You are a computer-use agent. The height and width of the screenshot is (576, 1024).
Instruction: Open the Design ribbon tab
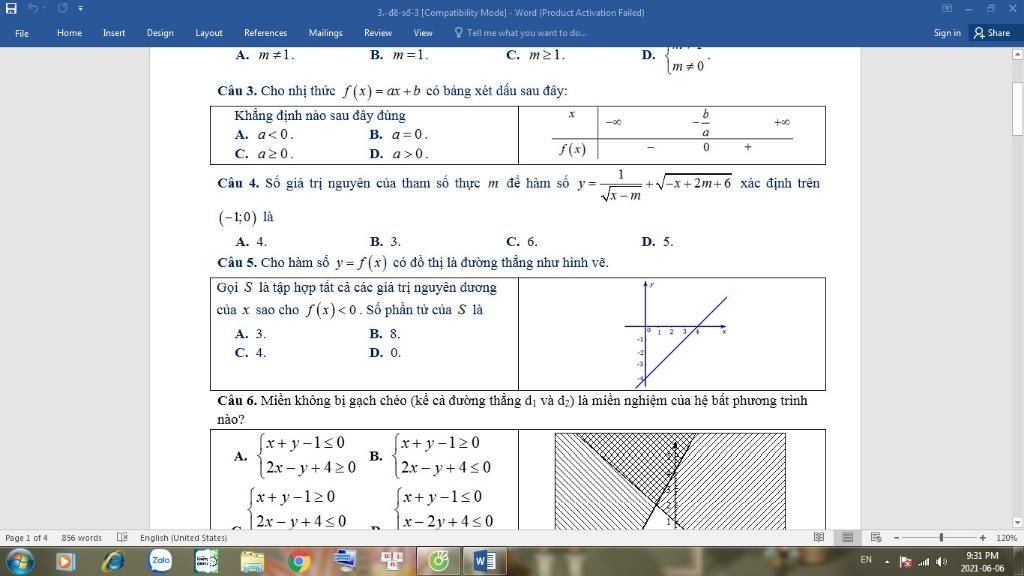point(160,33)
